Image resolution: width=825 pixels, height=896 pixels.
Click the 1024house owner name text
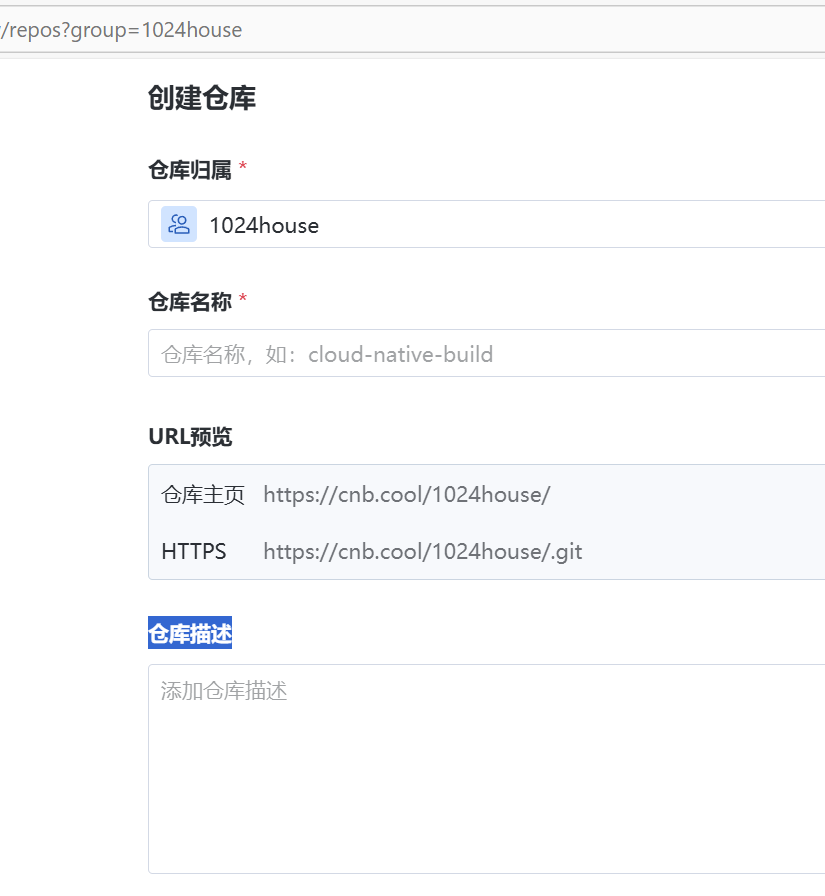pyautogui.click(x=263, y=224)
